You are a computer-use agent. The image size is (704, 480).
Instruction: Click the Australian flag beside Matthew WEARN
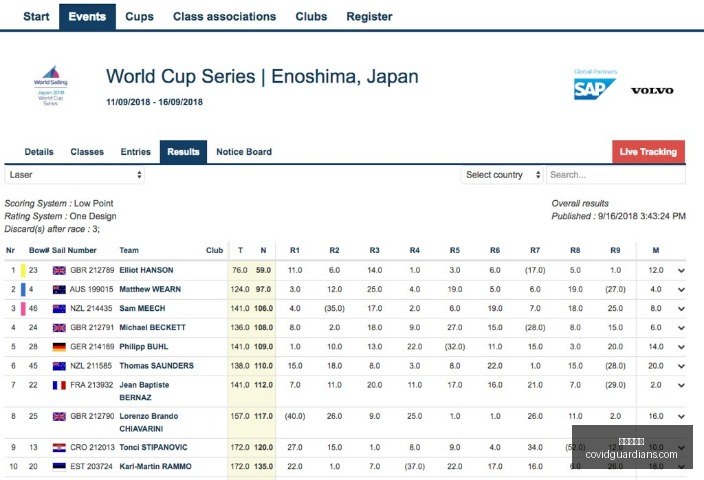pyautogui.click(x=59, y=290)
